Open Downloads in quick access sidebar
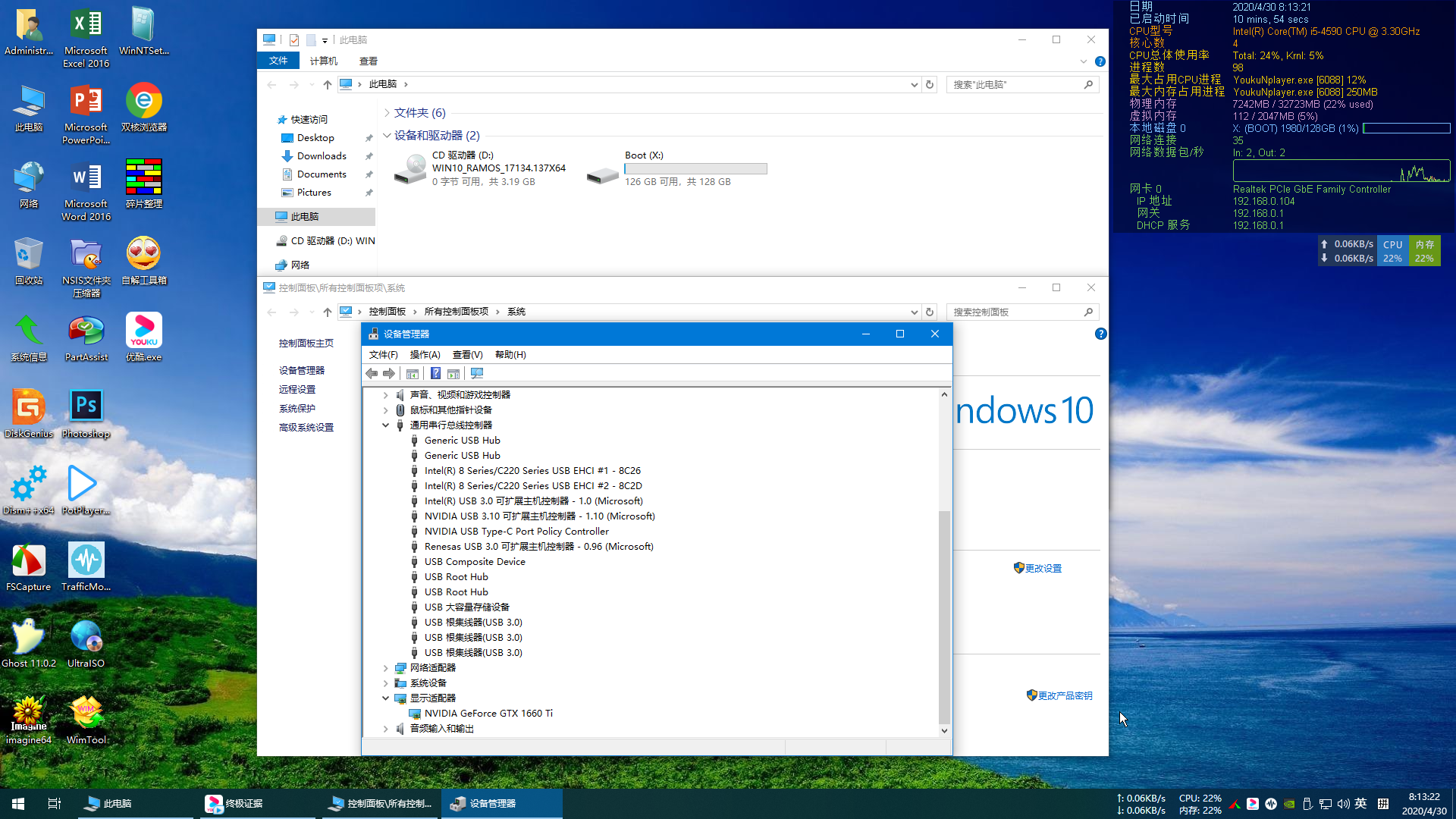Screen dimensions: 1456x819 point(322,156)
